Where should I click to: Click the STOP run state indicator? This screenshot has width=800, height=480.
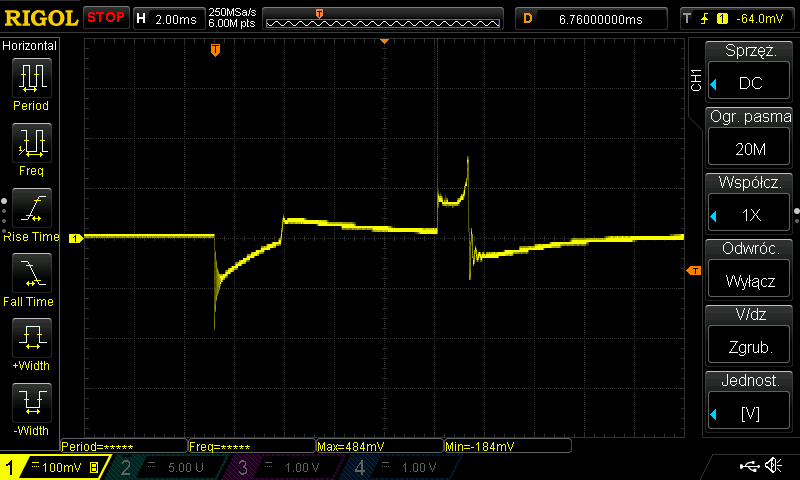coord(106,18)
